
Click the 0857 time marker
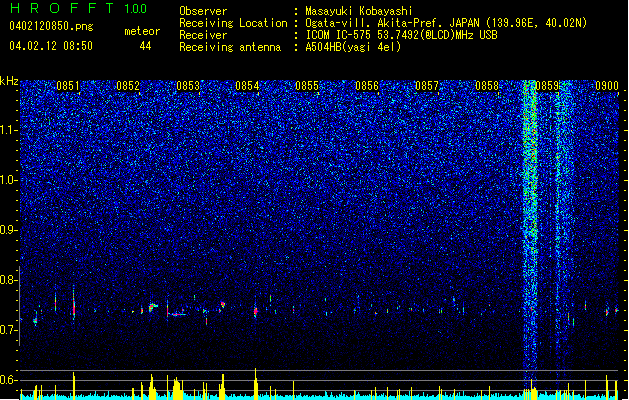click(427, 86)
